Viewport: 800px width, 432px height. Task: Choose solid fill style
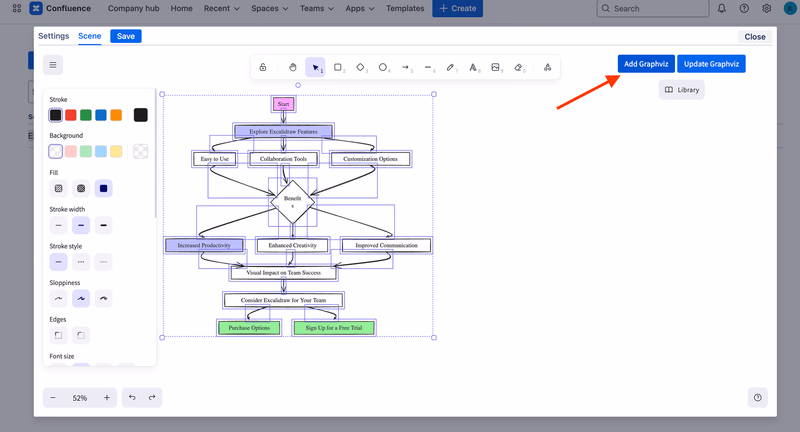pyautogui.click(x=104, y=188)
